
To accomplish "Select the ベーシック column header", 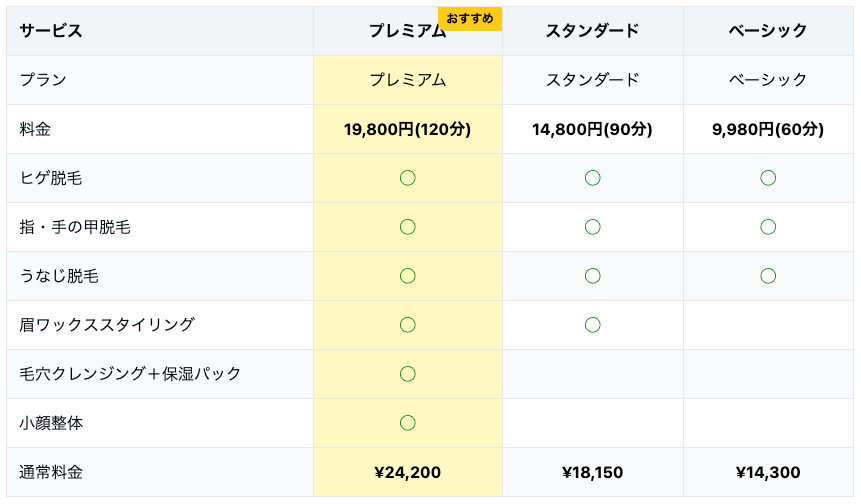I will tap(767, 31).
